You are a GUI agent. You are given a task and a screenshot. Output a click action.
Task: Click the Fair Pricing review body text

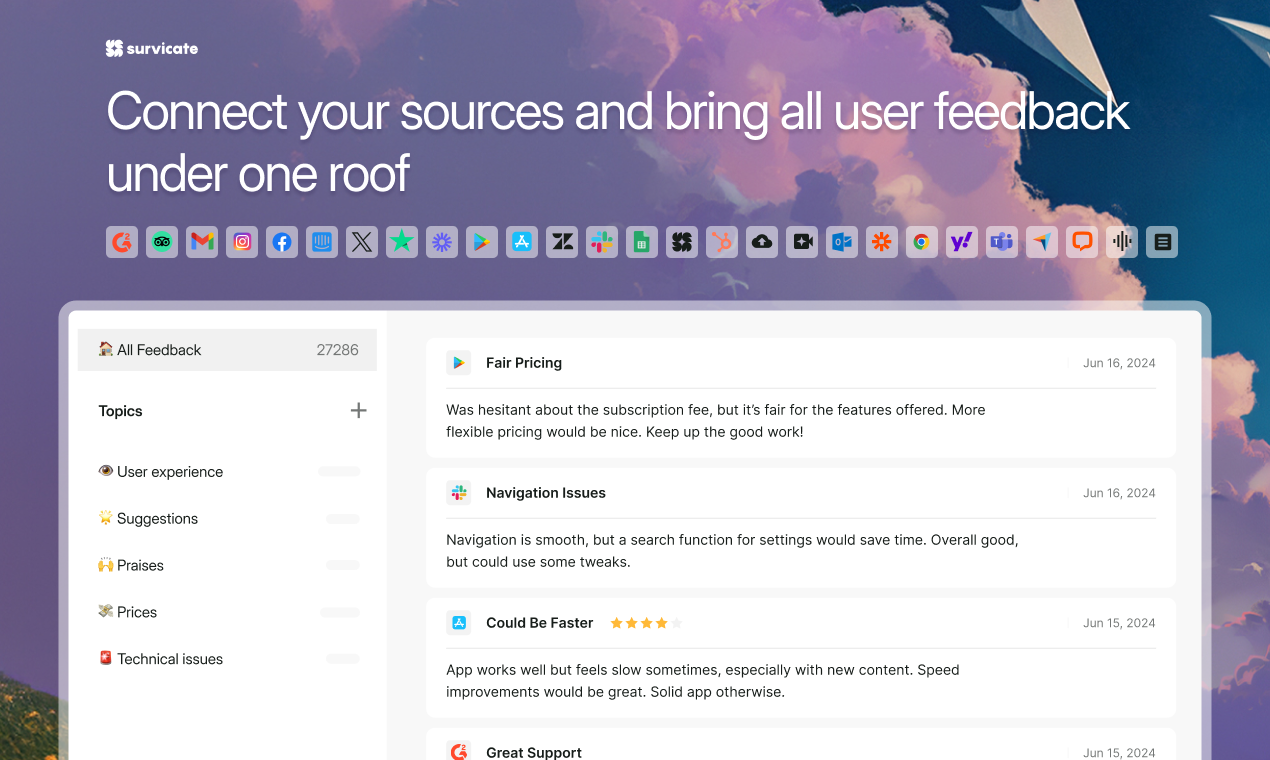coord(716,421)
